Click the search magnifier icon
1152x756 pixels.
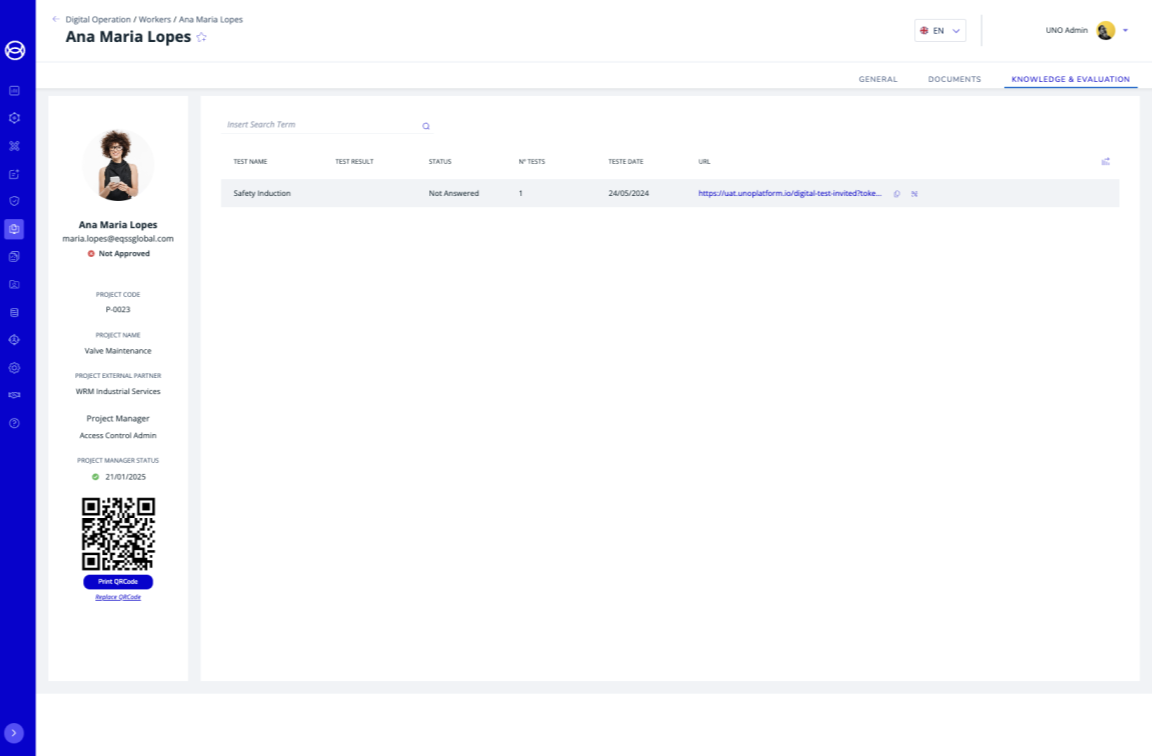pyautogui.click(x=426, y=126)
